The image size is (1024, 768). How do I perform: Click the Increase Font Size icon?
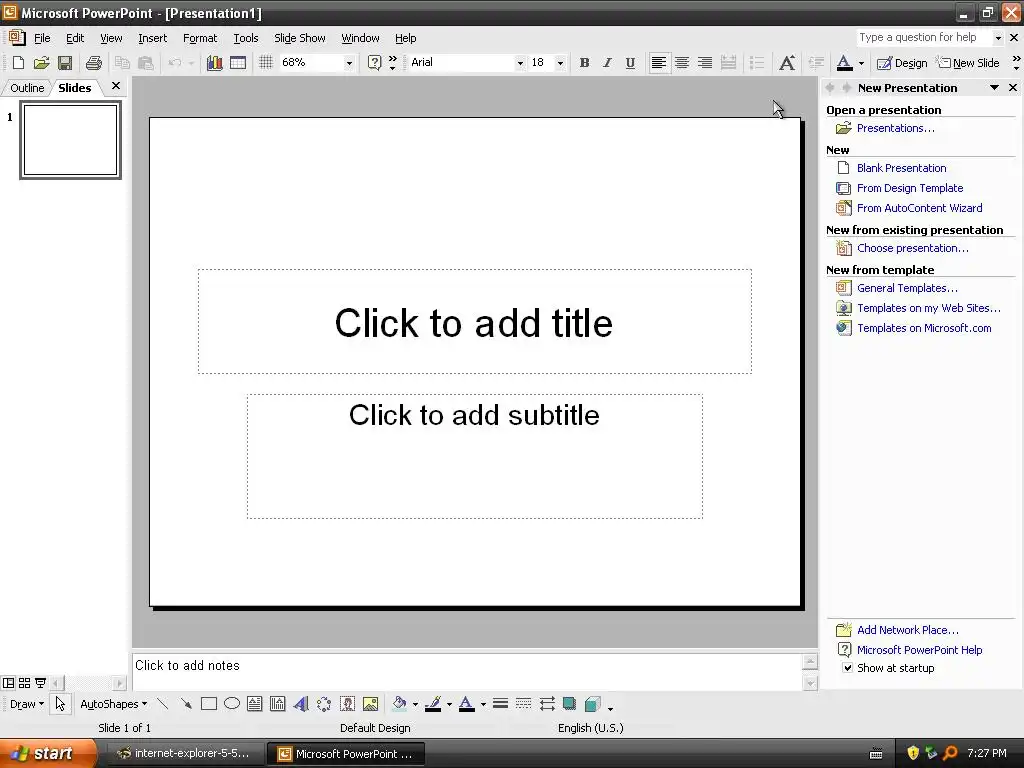(x=786, y=63)
